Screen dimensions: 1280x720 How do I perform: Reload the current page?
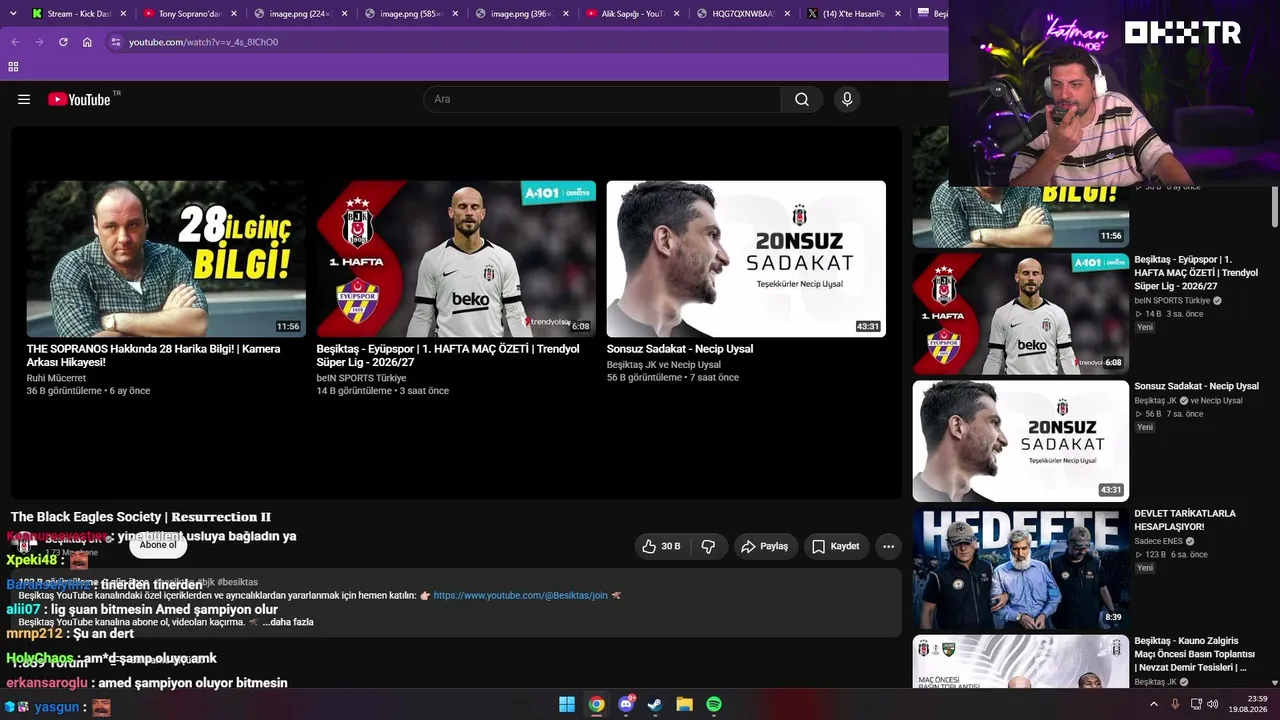tap(63, 42)
